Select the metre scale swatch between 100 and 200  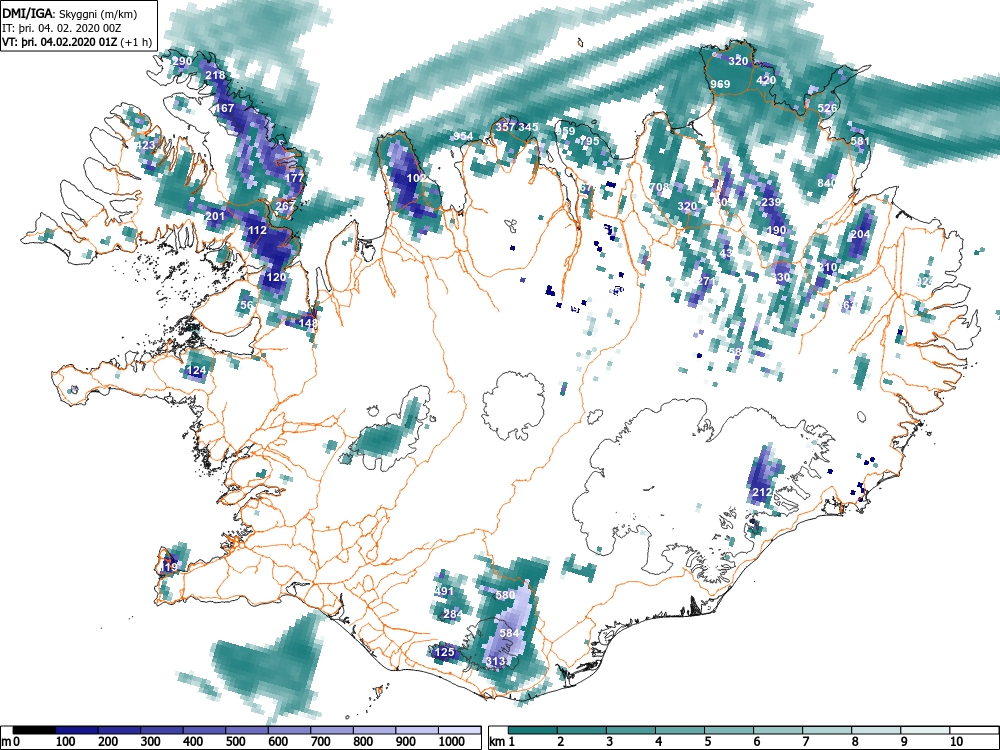tap(77, 730)
